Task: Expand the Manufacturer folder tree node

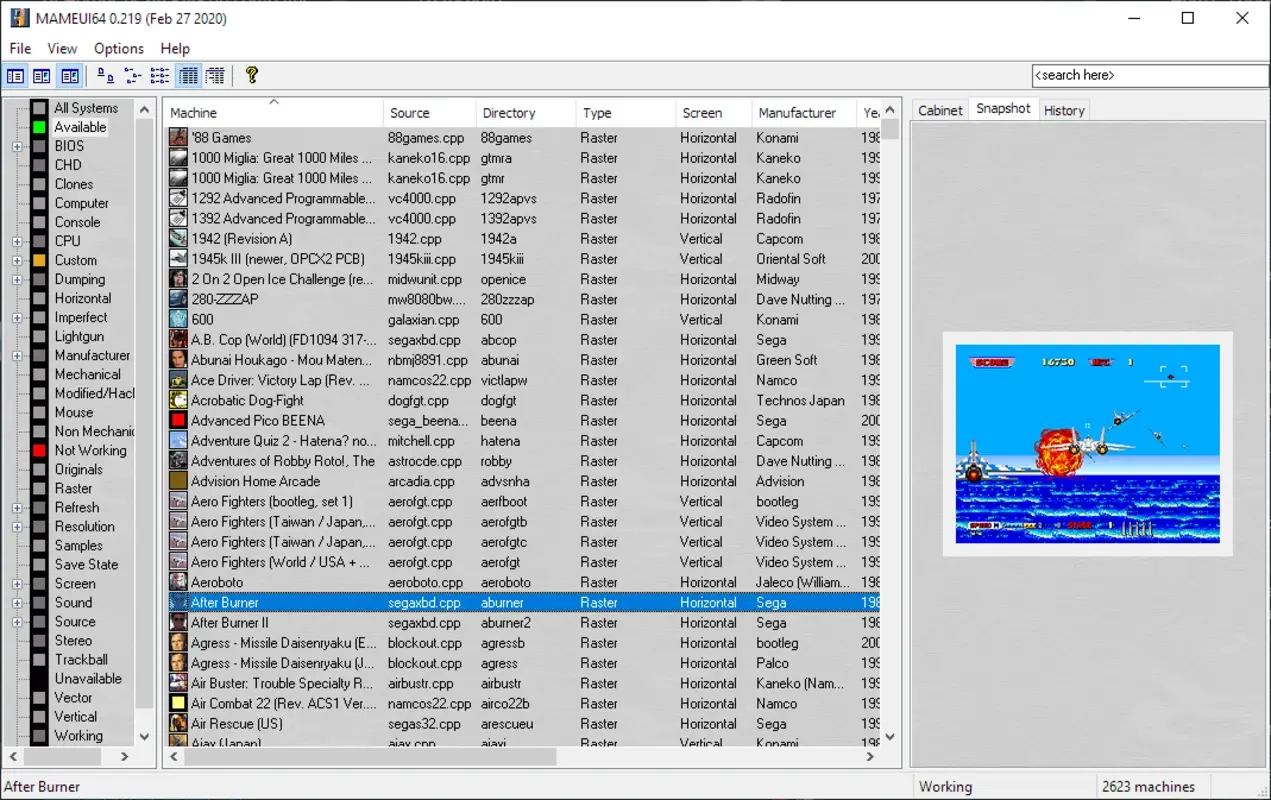Action: [x=16, y=355]
